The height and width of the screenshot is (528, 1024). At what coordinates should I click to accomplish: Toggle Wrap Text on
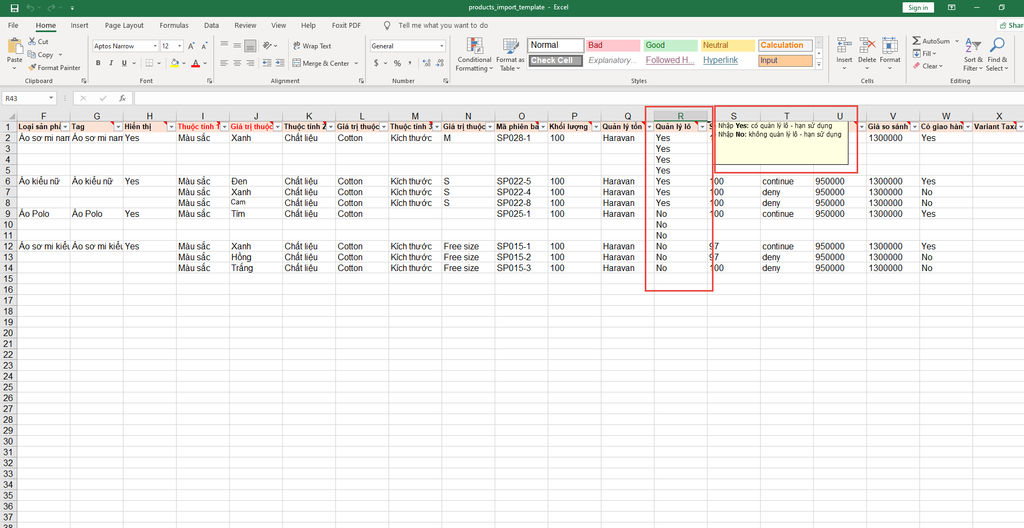click(x=312, y=46)
